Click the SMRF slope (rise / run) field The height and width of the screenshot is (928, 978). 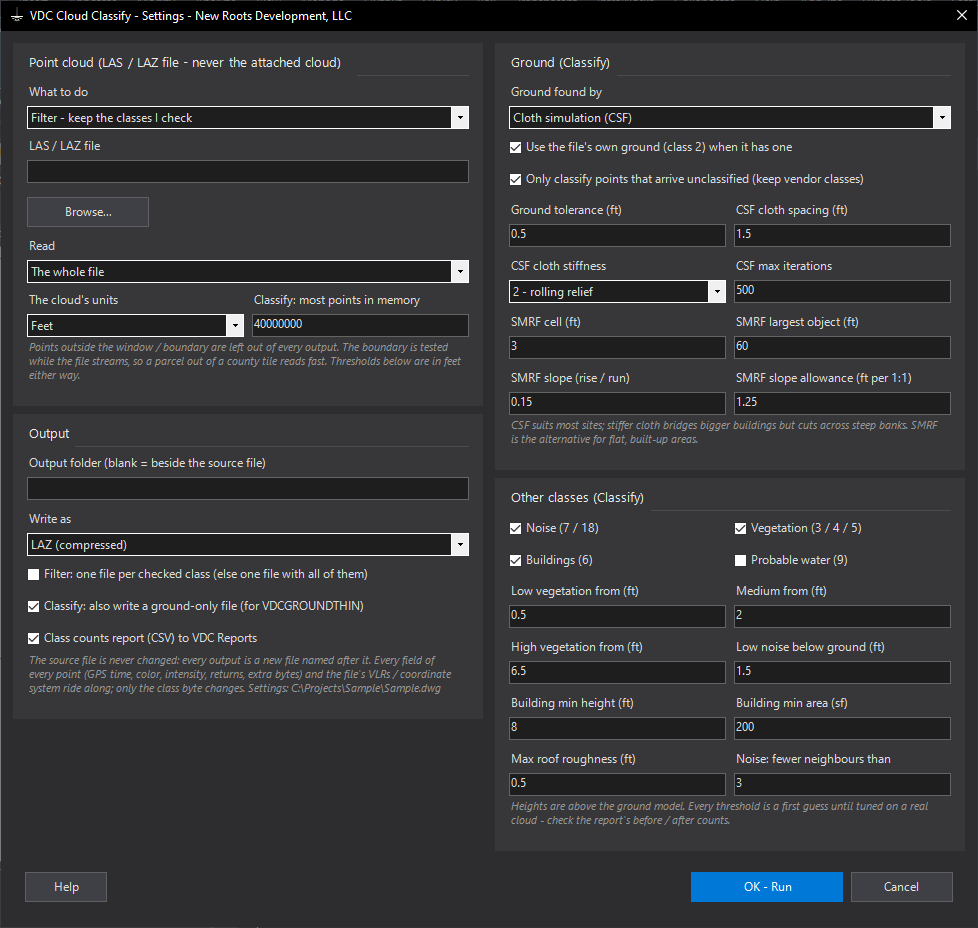[617, 403]
